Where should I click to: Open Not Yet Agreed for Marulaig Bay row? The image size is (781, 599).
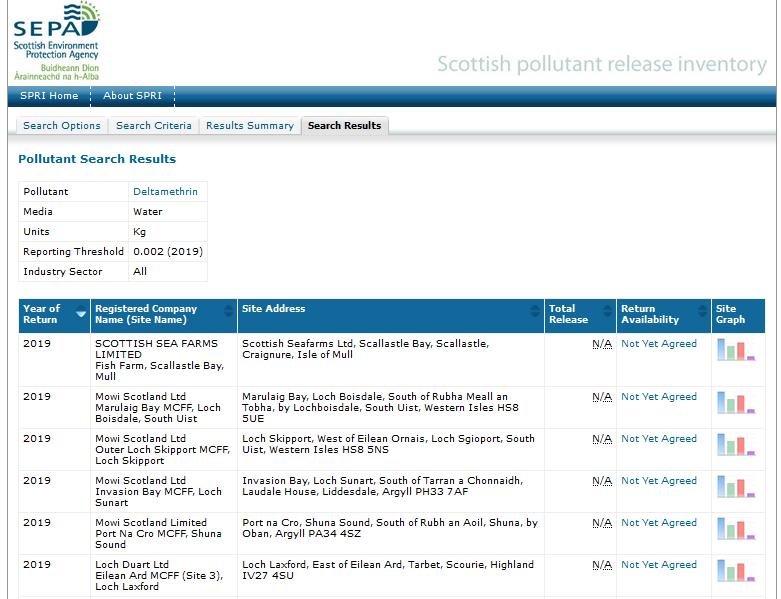659,397
